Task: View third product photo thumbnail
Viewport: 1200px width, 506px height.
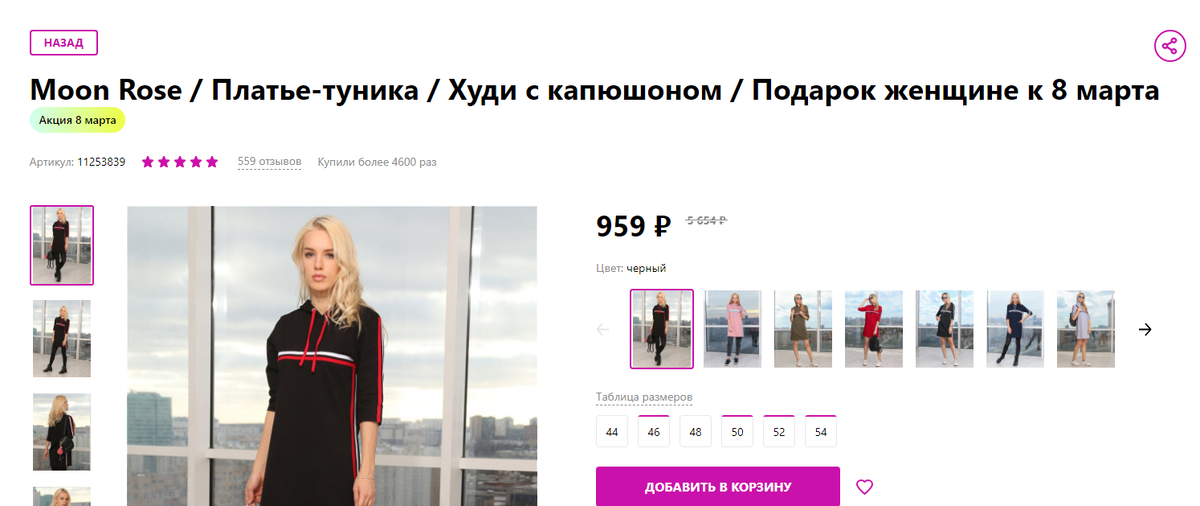Action: pos(62,432)
